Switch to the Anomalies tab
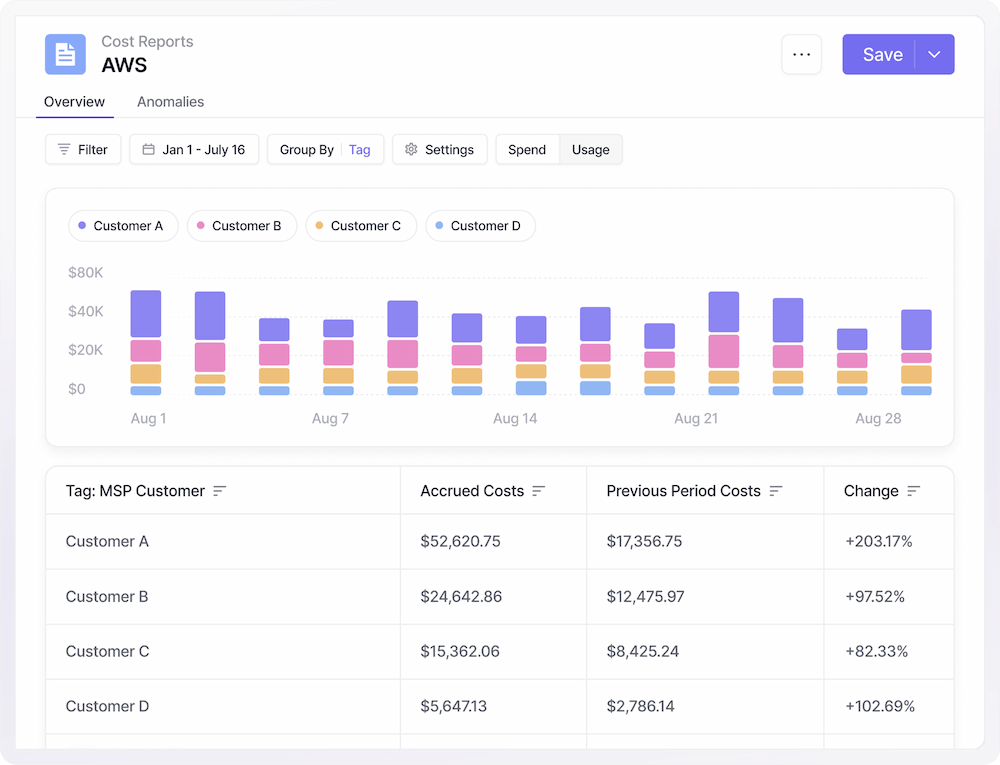 (x=170, y=102)
